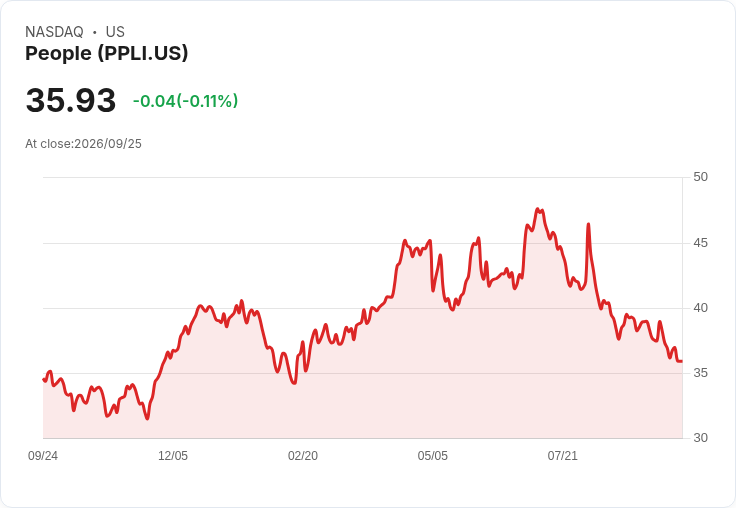Click the chart's highest peak near 47.5

[538, 209]
